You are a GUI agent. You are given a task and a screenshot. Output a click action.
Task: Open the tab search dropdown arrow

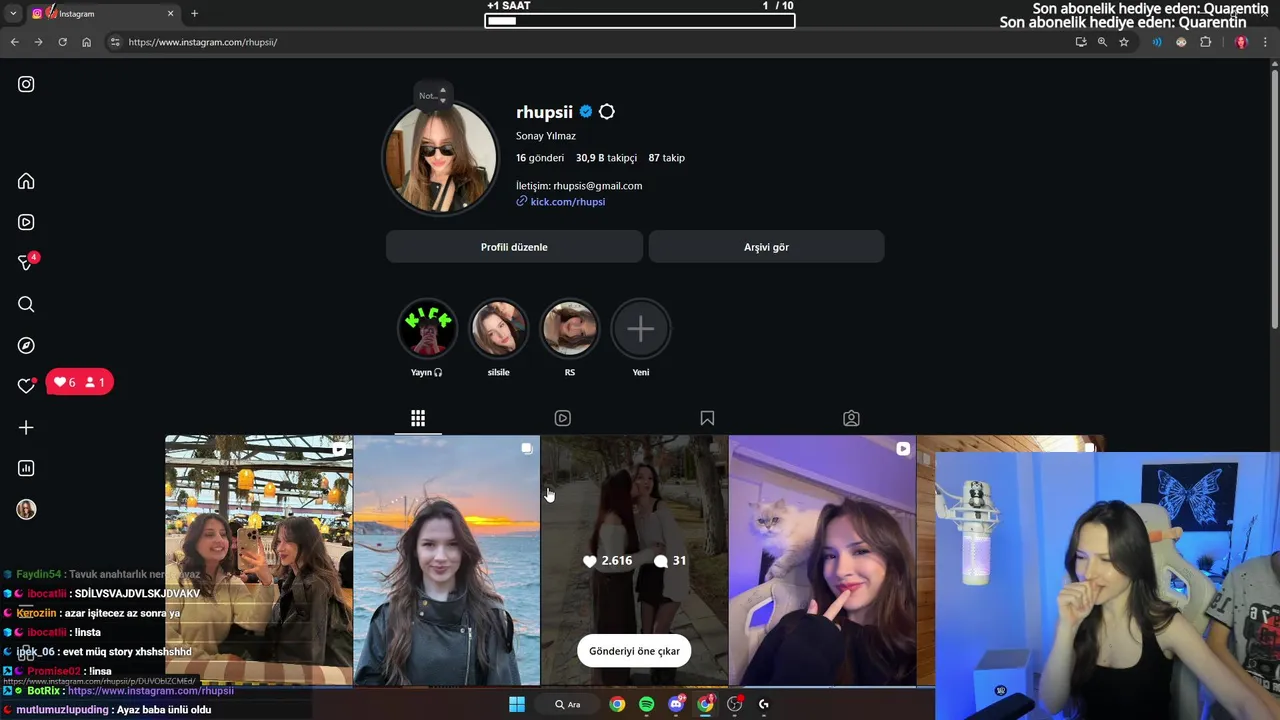[12, 13]
